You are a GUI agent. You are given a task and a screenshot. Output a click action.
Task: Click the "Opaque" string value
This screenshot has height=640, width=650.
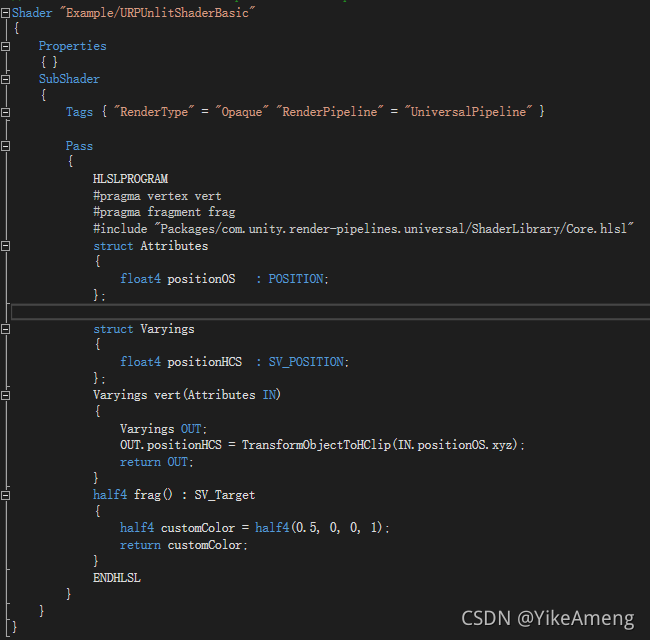point(242,112)
